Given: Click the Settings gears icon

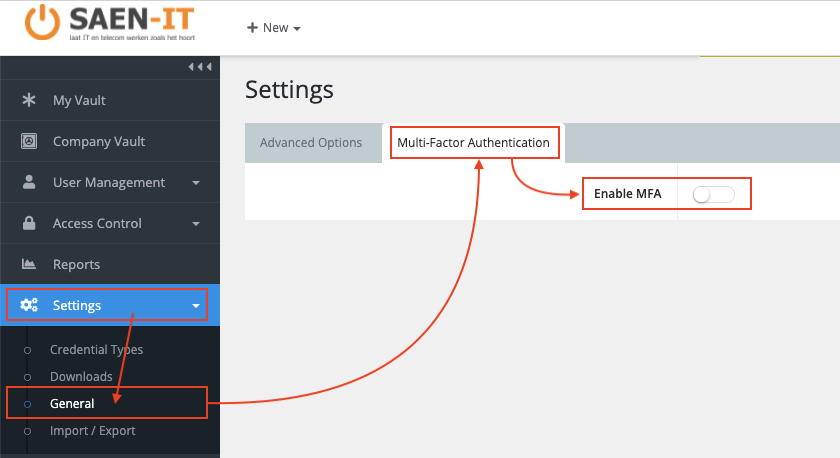Looking at the screenshot, I should point(29,305).
